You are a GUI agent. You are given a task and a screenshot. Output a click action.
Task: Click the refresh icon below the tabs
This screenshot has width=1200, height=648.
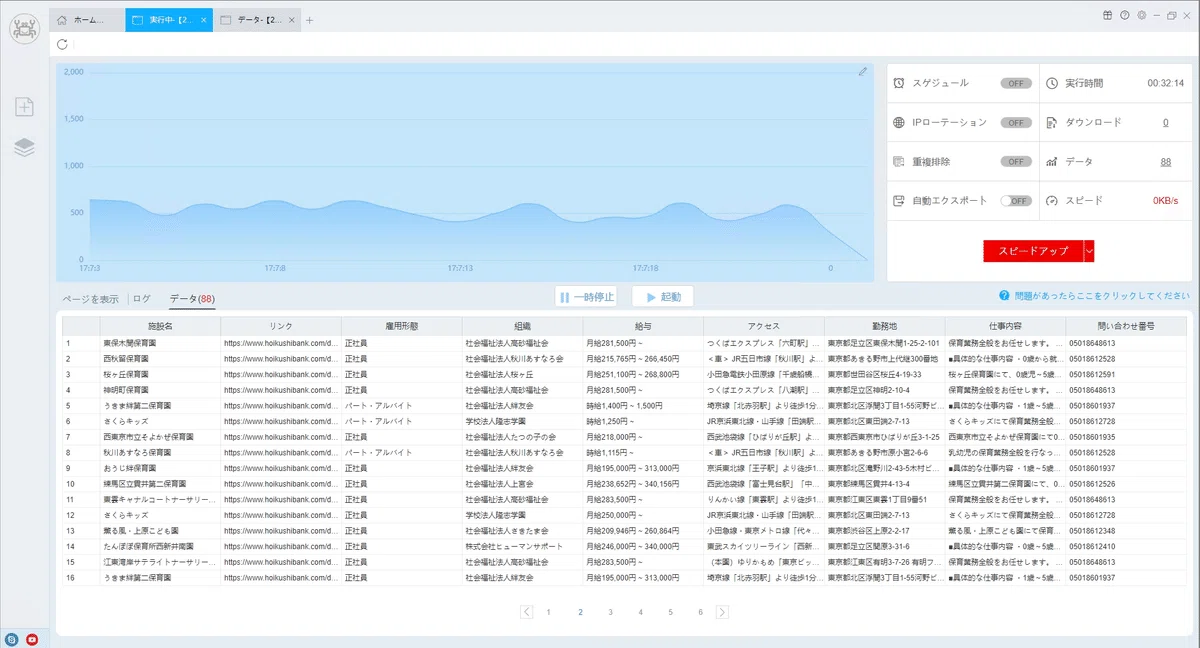pyautogui.click(x=63, y=44)
